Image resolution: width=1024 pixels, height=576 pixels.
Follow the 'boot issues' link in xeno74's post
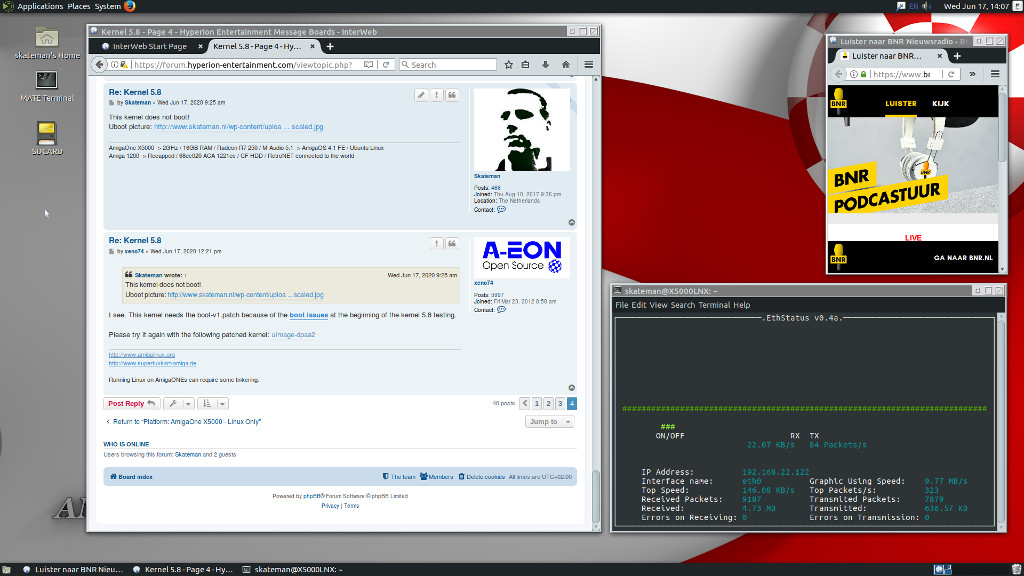308,315
